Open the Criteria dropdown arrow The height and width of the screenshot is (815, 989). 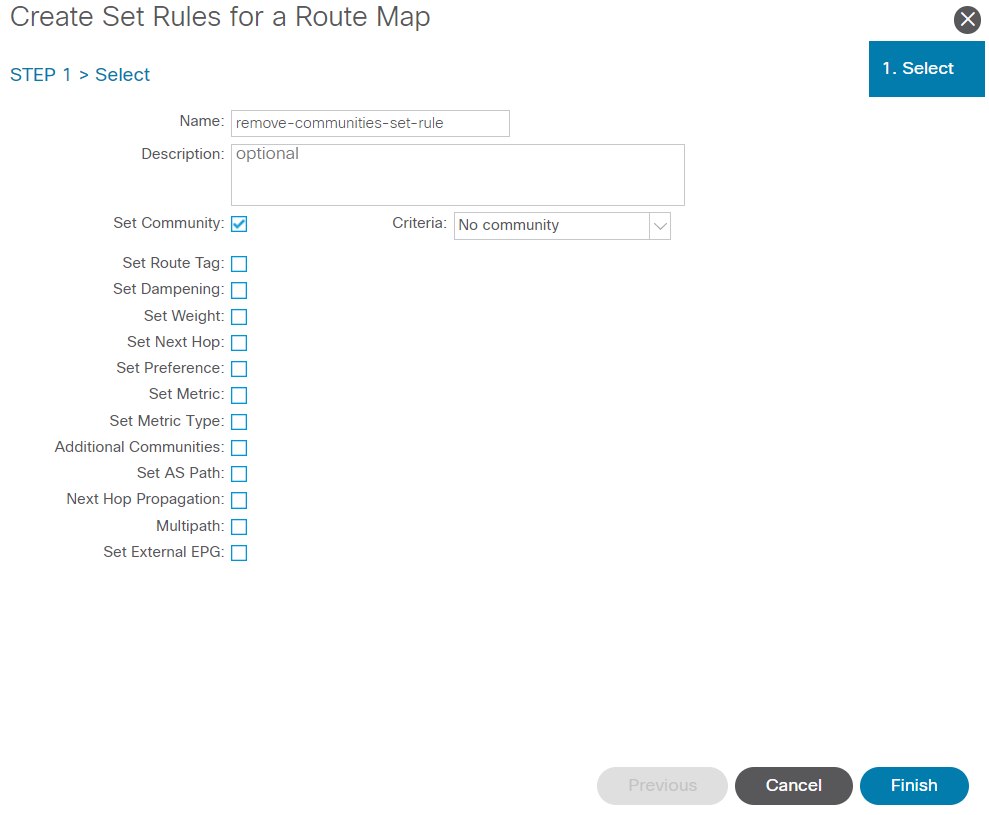[660, 226]
